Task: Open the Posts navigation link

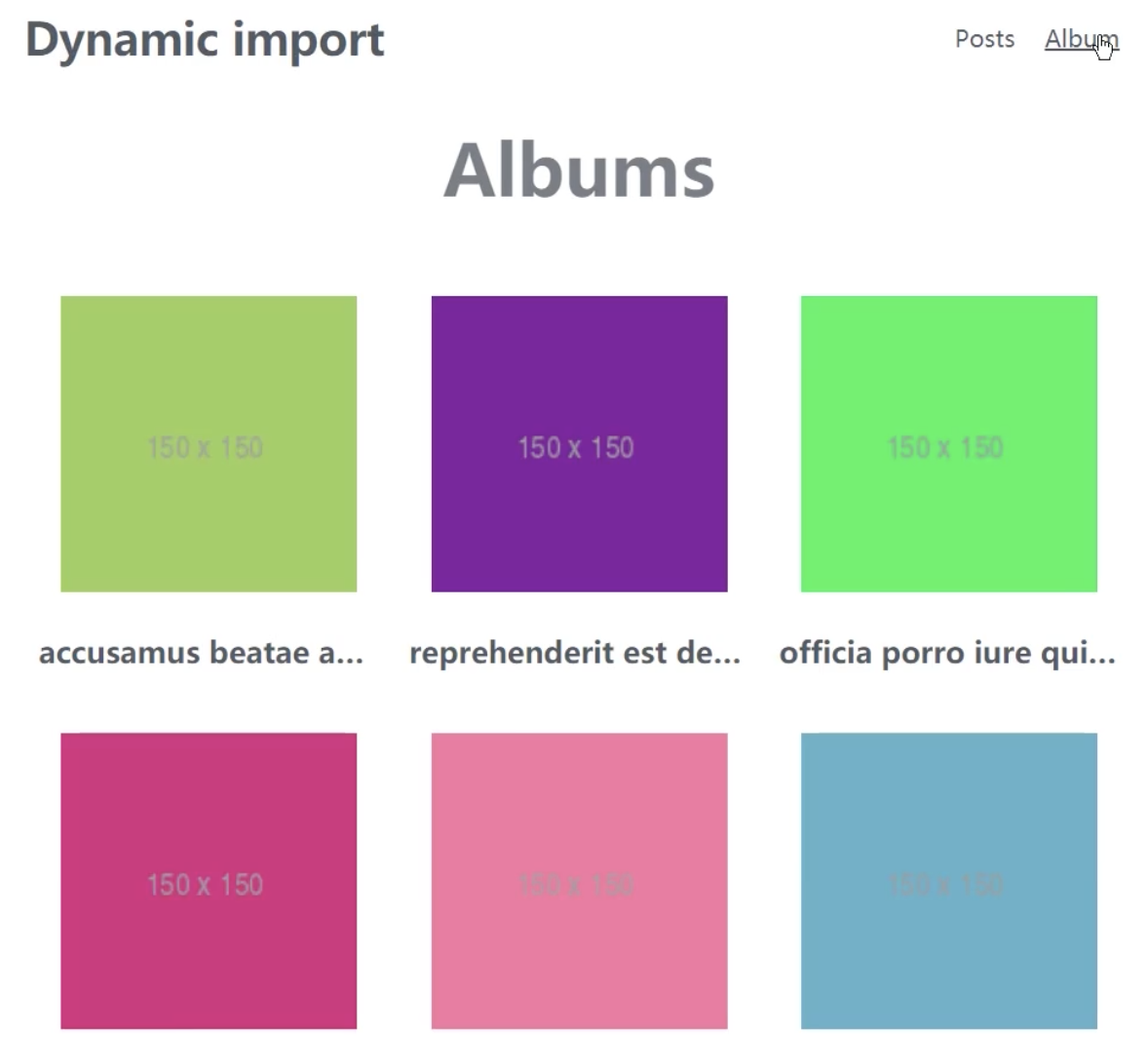Action: pos(984,39)
